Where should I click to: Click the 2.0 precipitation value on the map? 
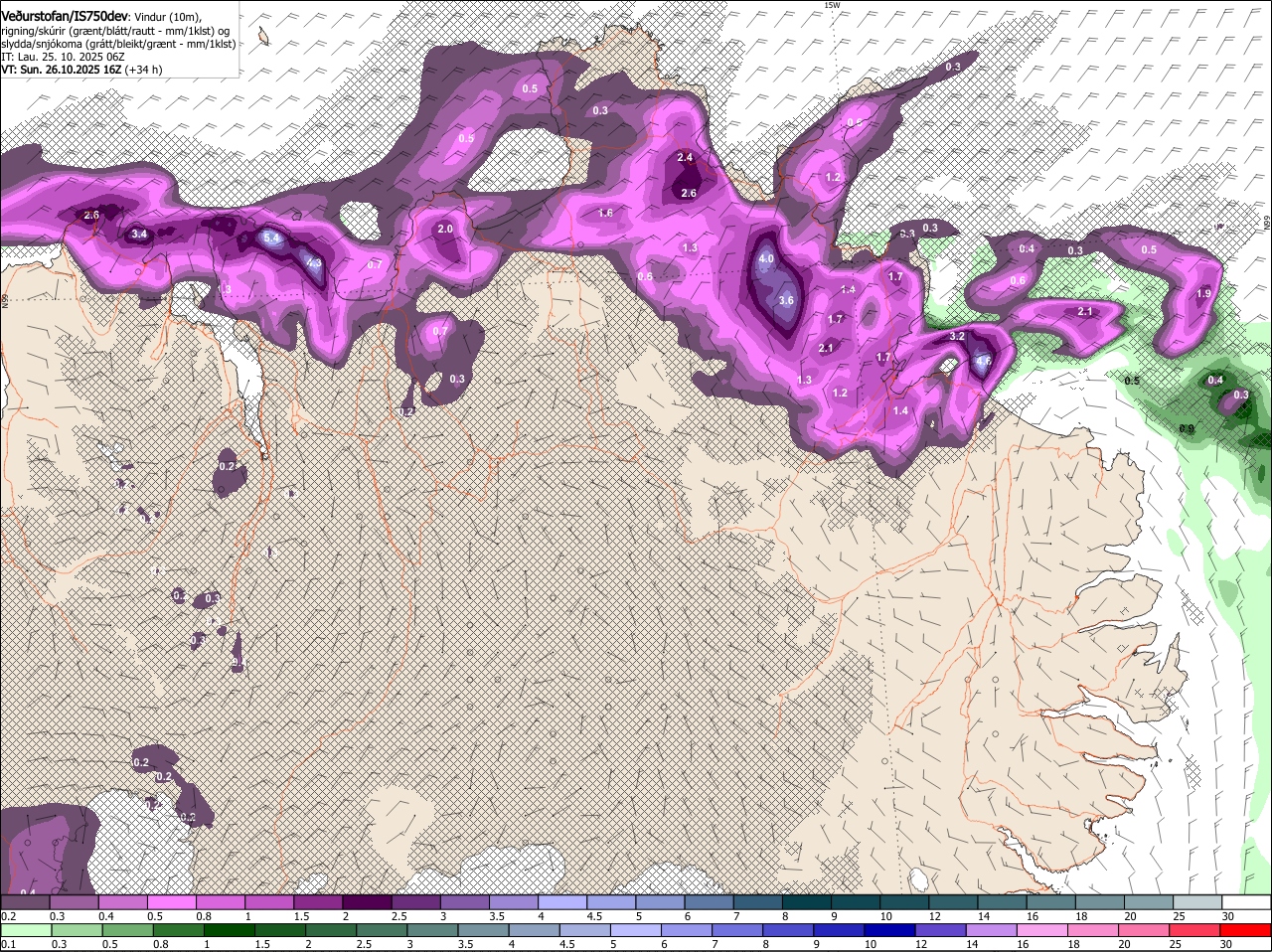tap(445, 229)
